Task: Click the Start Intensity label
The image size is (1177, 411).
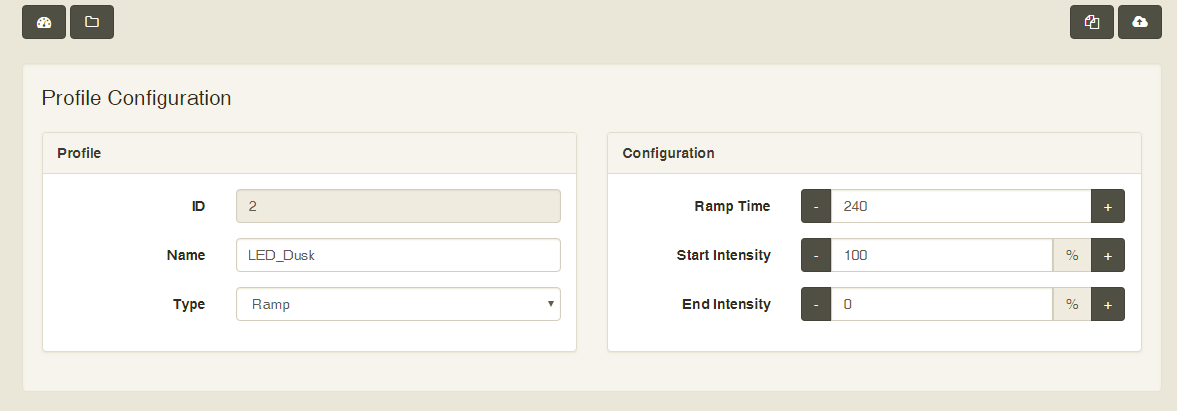Action: [723, 255]
